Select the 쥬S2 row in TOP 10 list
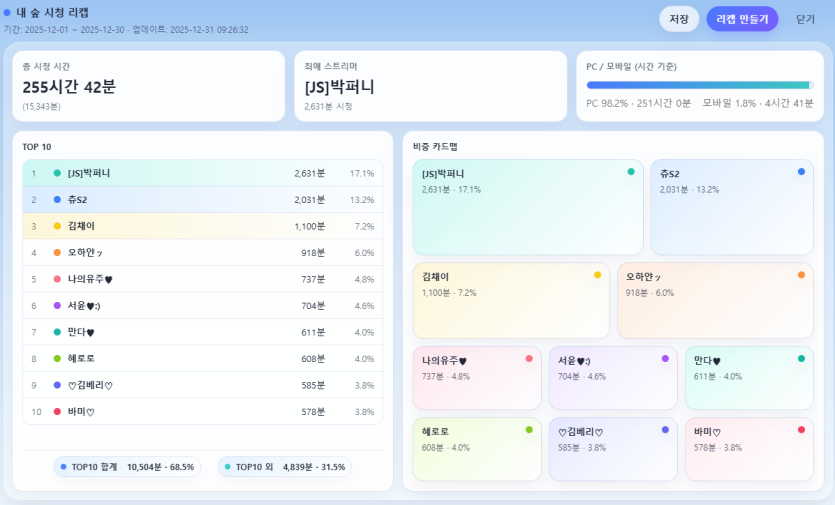Screen dimensions: 835x505 click(x=202, y=199)
